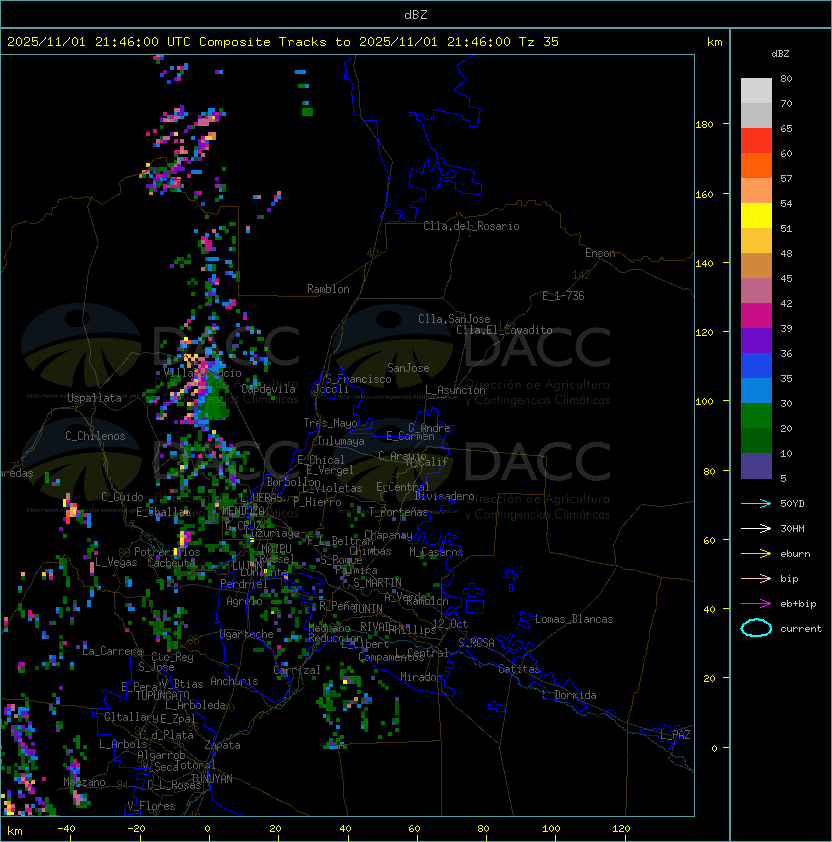
Task: Click 'Uspallata' map label
Action: (94, 398)
